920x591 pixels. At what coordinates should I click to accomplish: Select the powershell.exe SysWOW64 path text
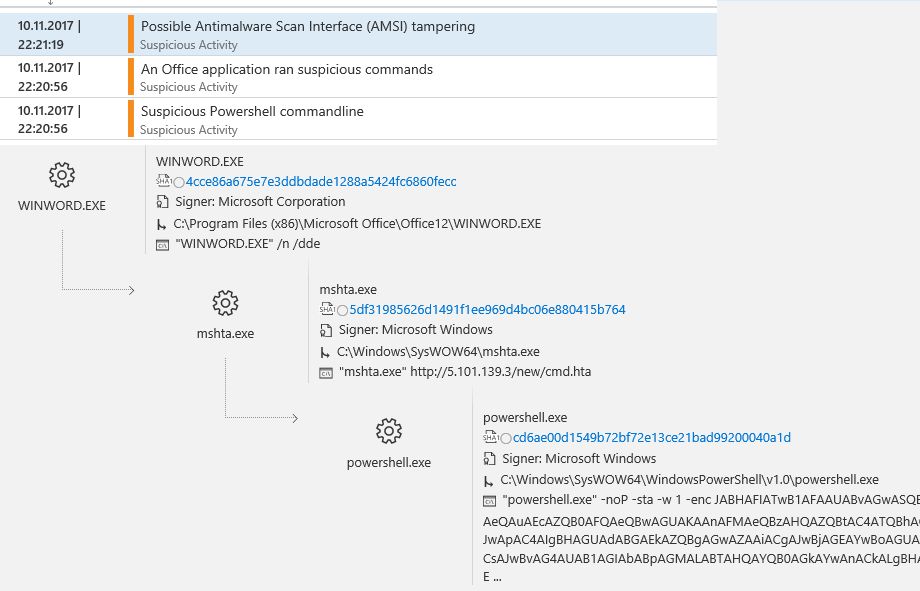[x=689, y=479]
